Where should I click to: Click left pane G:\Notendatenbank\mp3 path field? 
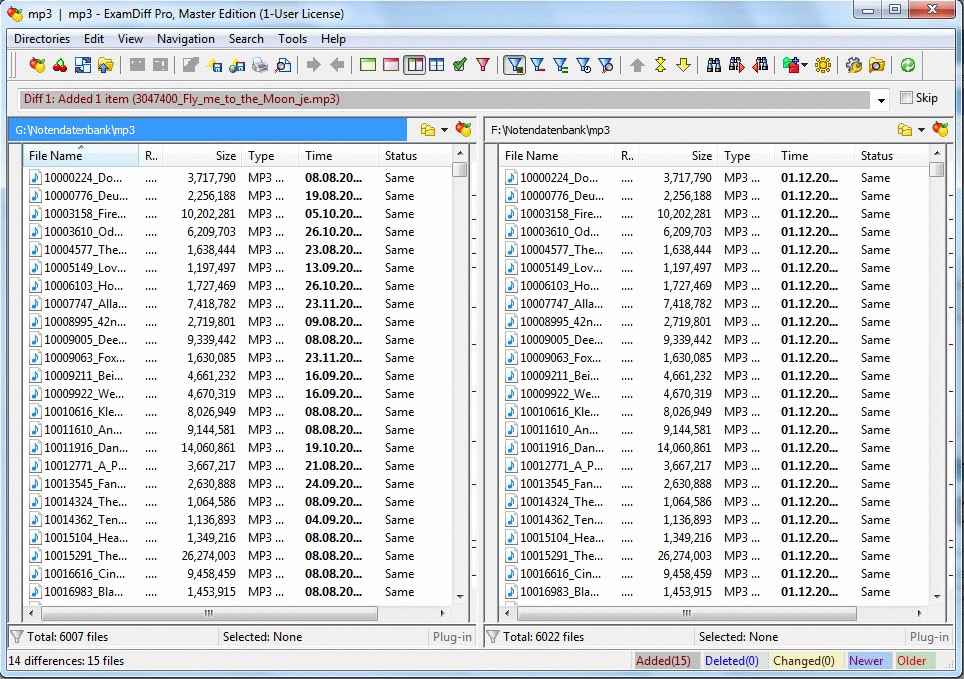tap(207, 130)
